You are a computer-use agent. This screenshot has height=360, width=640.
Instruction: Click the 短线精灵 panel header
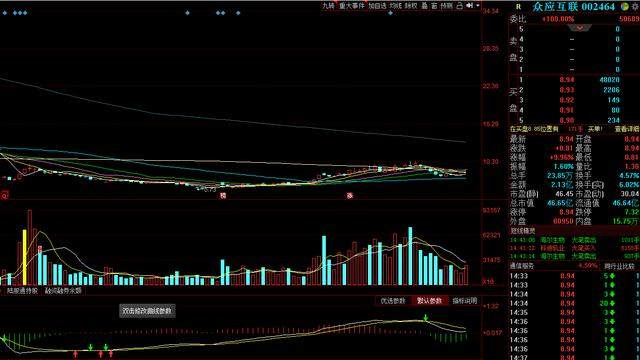(x=522, y=231)
